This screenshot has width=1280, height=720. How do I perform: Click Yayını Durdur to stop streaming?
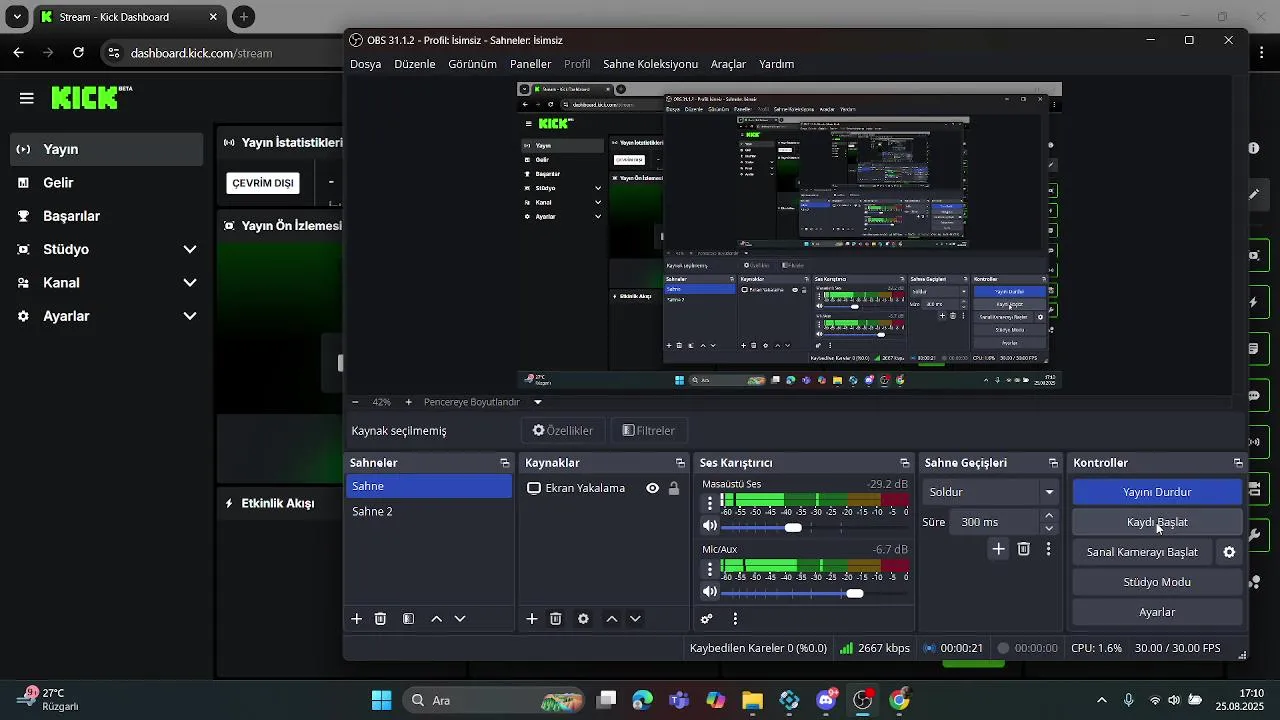tap(1157, 492)
